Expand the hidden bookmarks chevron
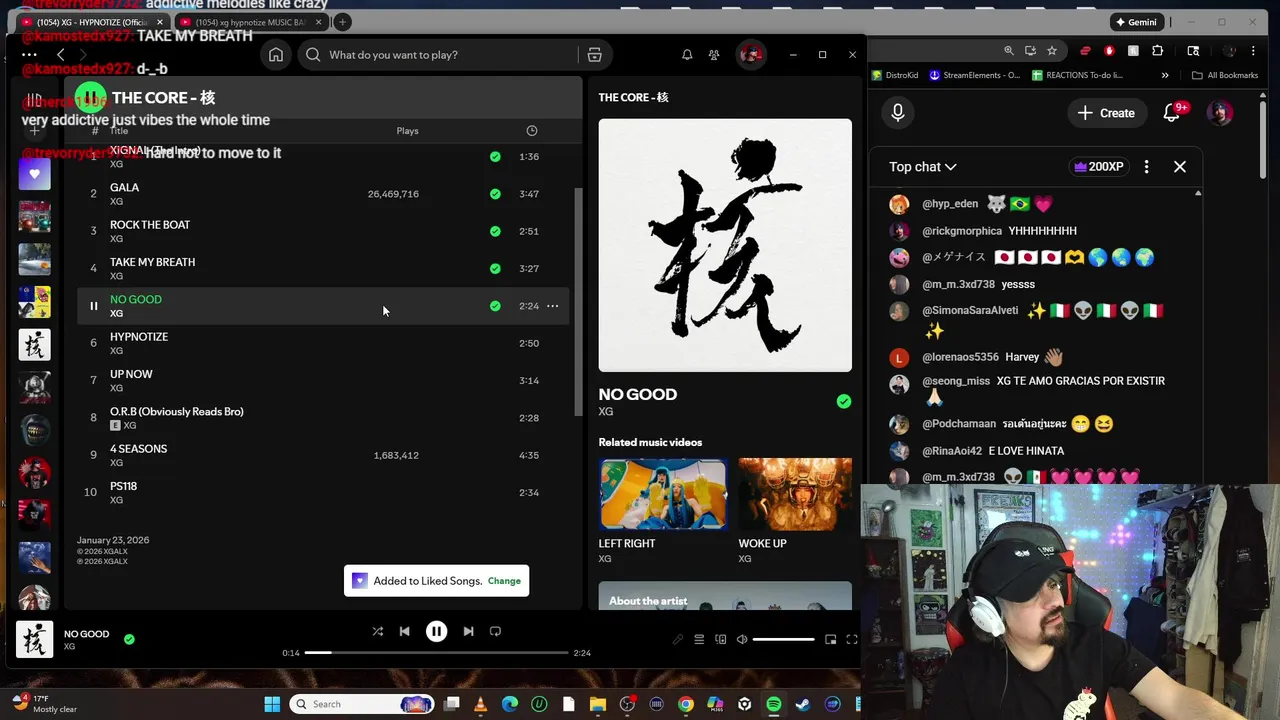This screenshot has width=1280, height=720. 1165,75
